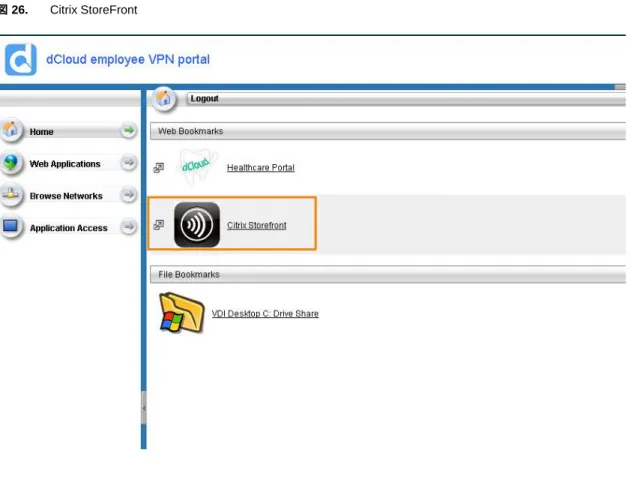Click the Logout button

coord(204,99)
